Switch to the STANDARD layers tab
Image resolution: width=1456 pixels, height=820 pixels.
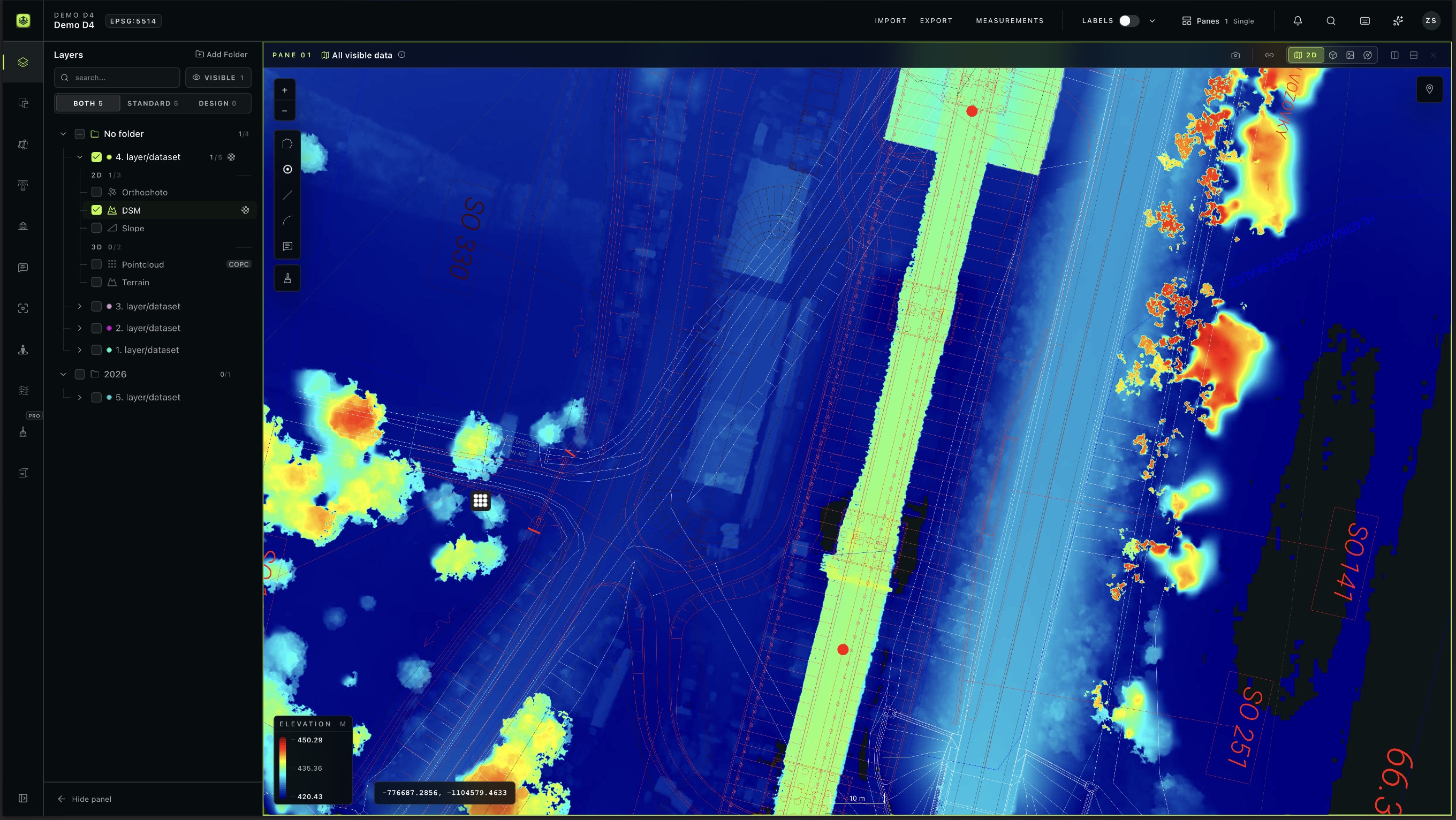[x=153, y=103]
